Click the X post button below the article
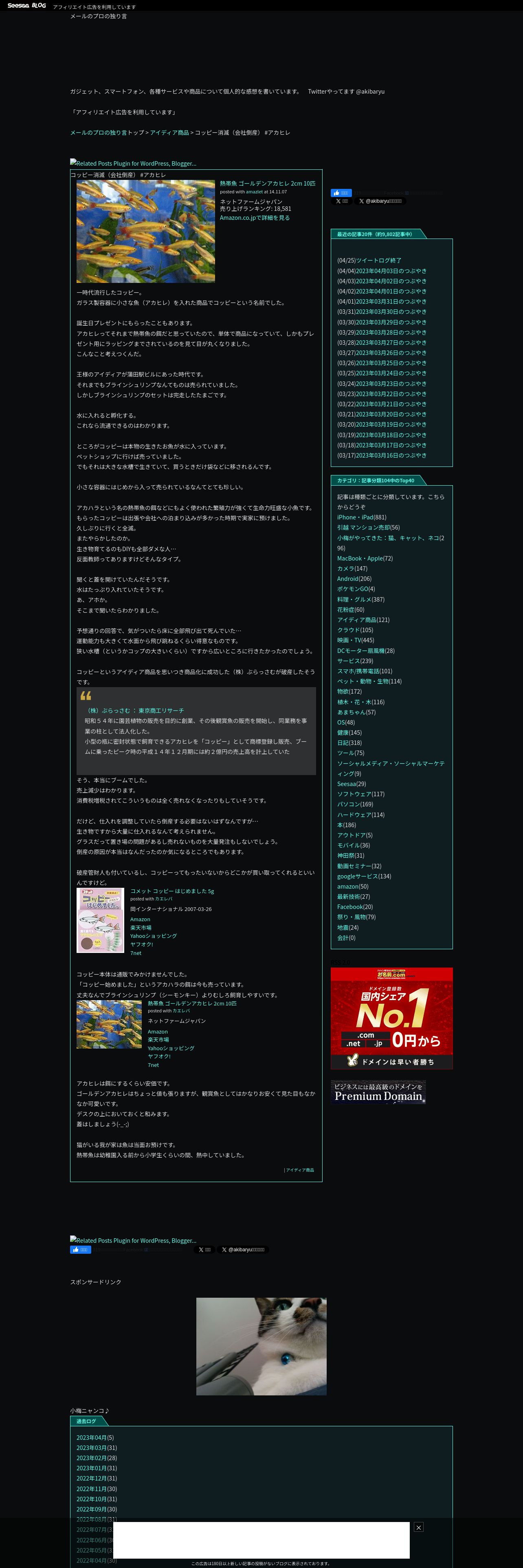 point(204,1250)
